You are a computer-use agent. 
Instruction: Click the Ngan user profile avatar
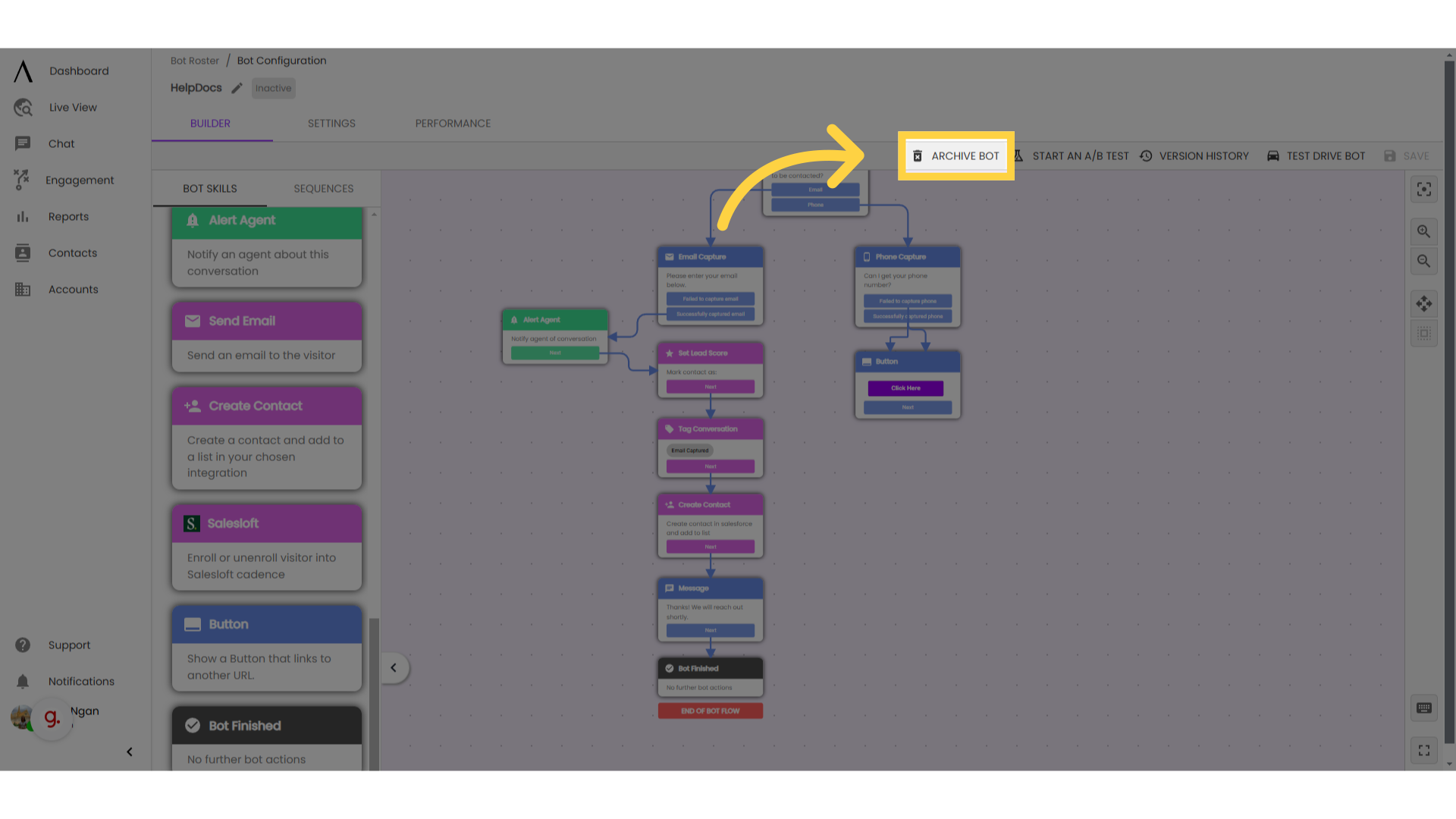tap(21, 717)
